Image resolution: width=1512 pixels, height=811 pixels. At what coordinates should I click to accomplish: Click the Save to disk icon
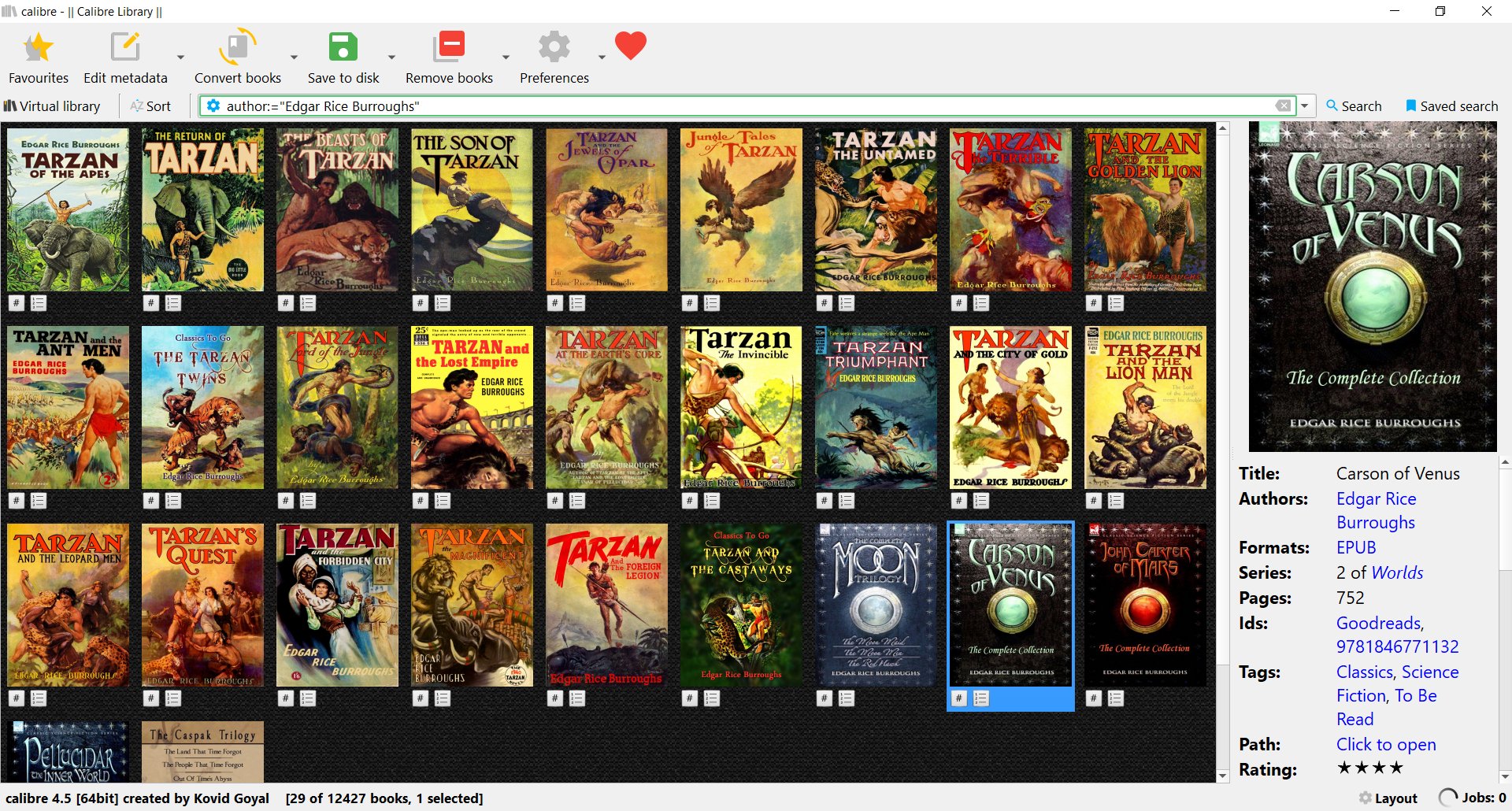[x=343, y=47]
